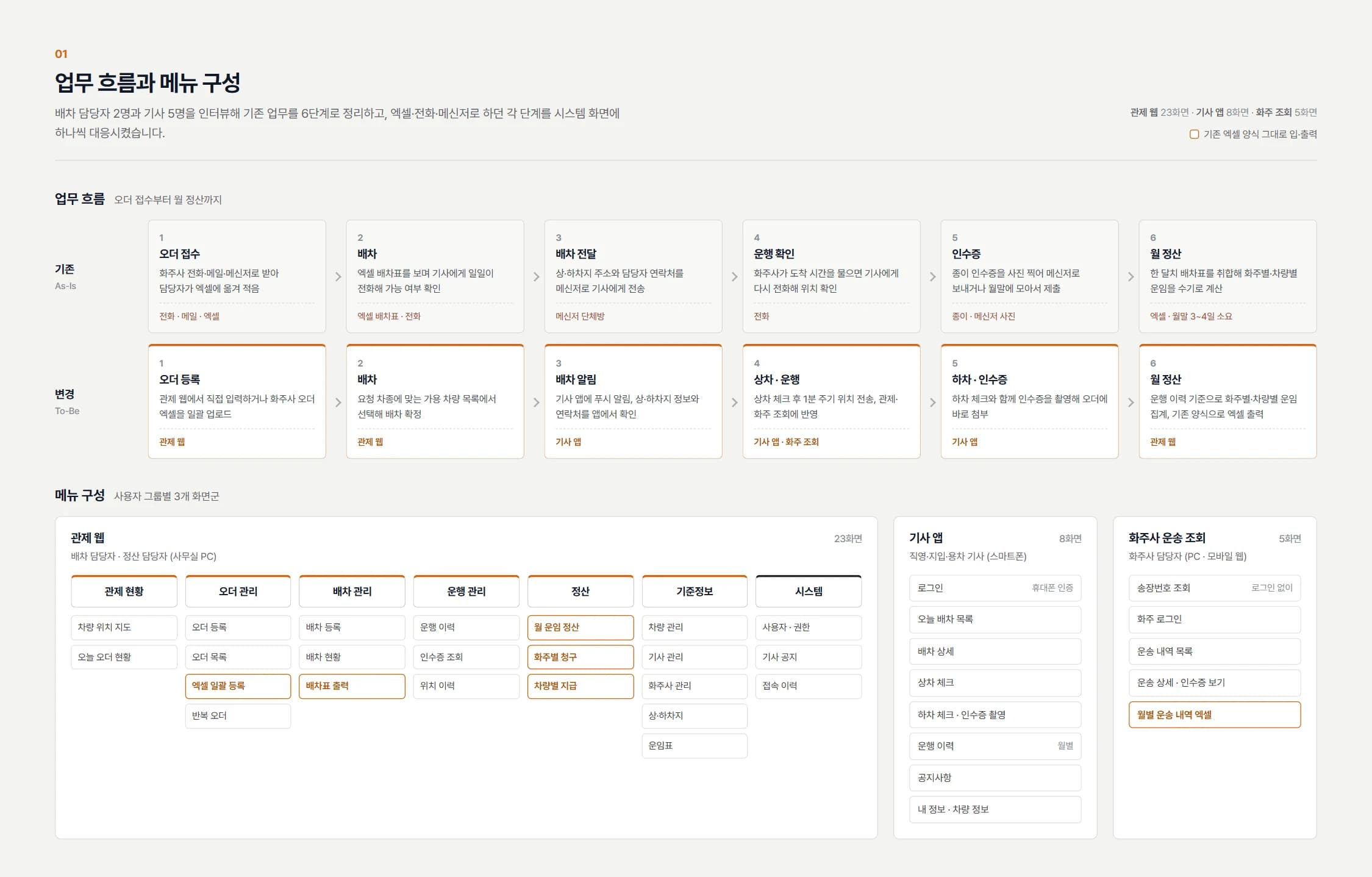Open the 시스템 menu header

809,591
